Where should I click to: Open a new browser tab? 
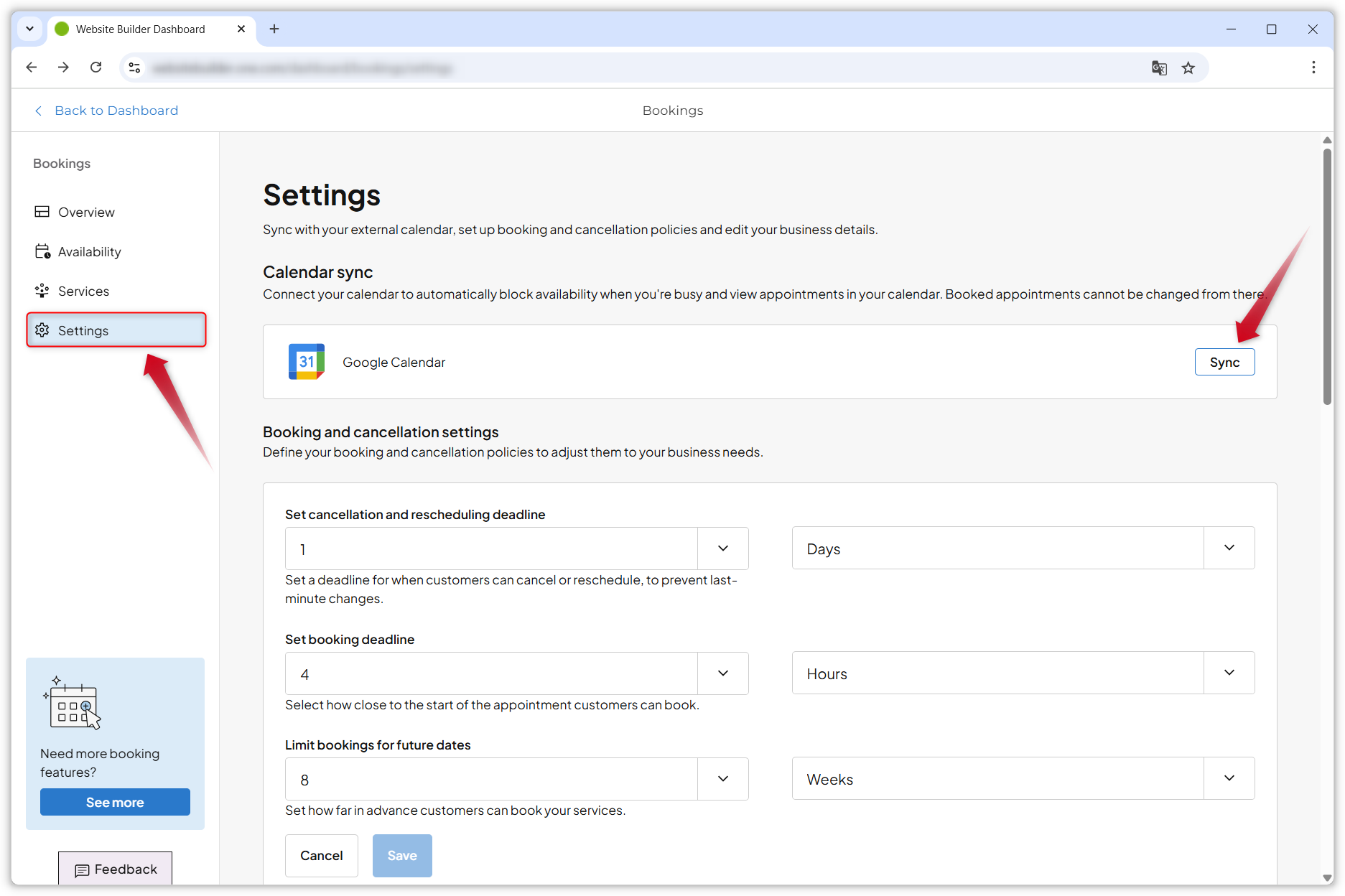pyautogui.click(x=274, y=29)
